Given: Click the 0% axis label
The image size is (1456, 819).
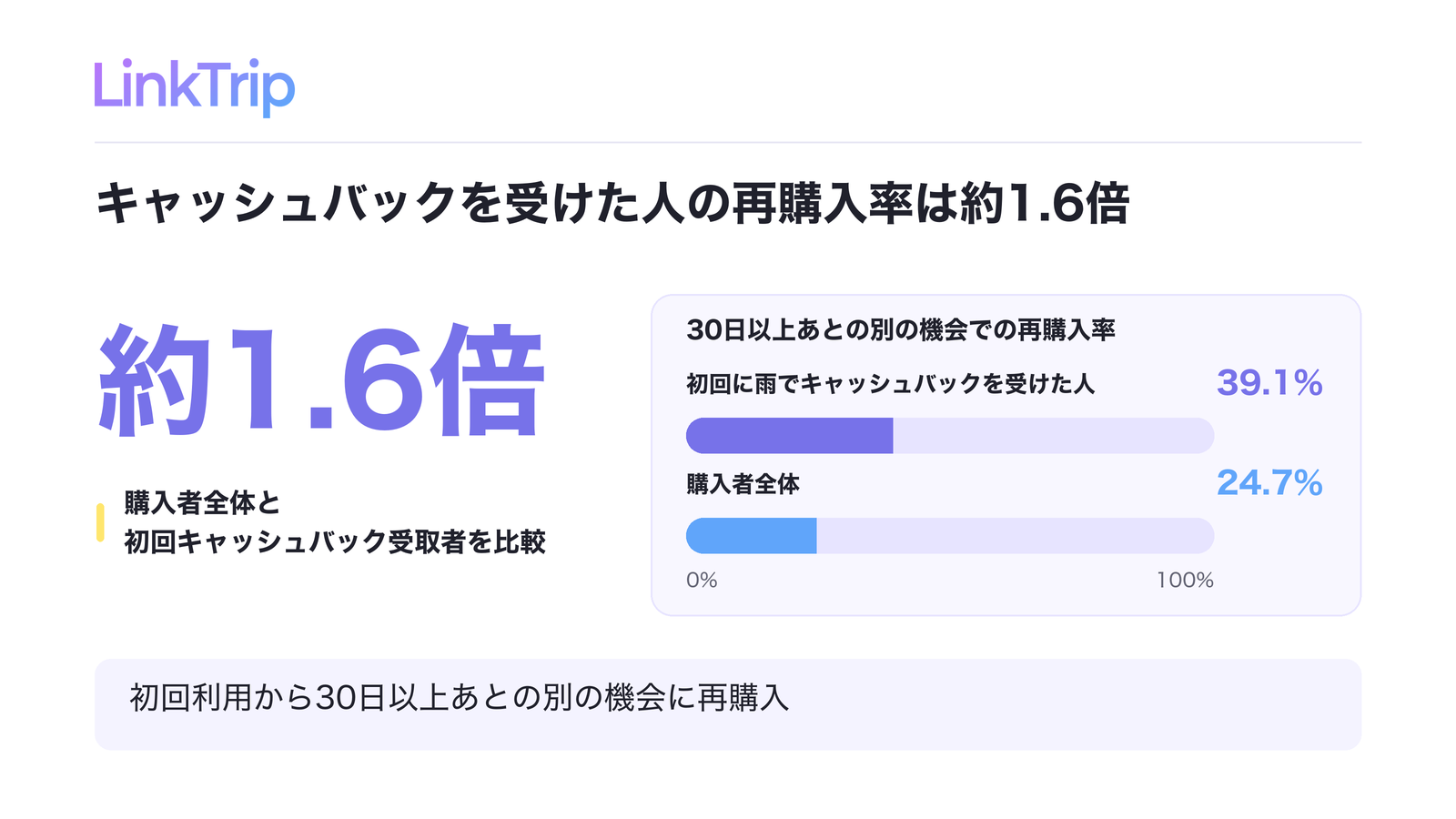Looking at the screenshot, I should click(x=702, y=581).
